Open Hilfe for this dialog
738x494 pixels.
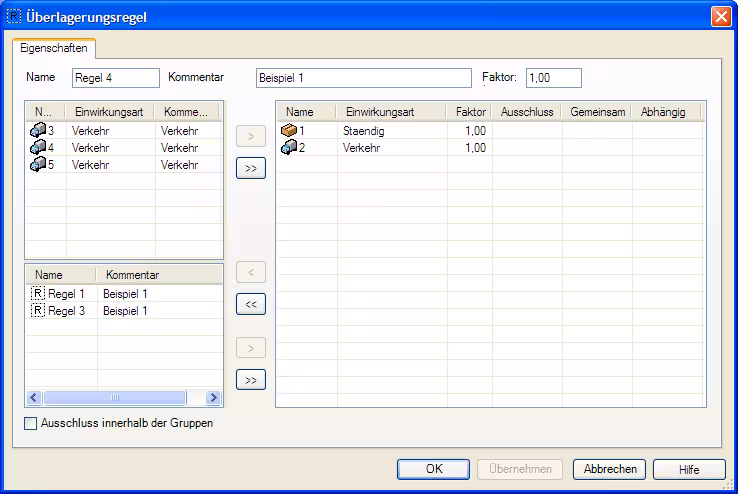tap(689, 469)
